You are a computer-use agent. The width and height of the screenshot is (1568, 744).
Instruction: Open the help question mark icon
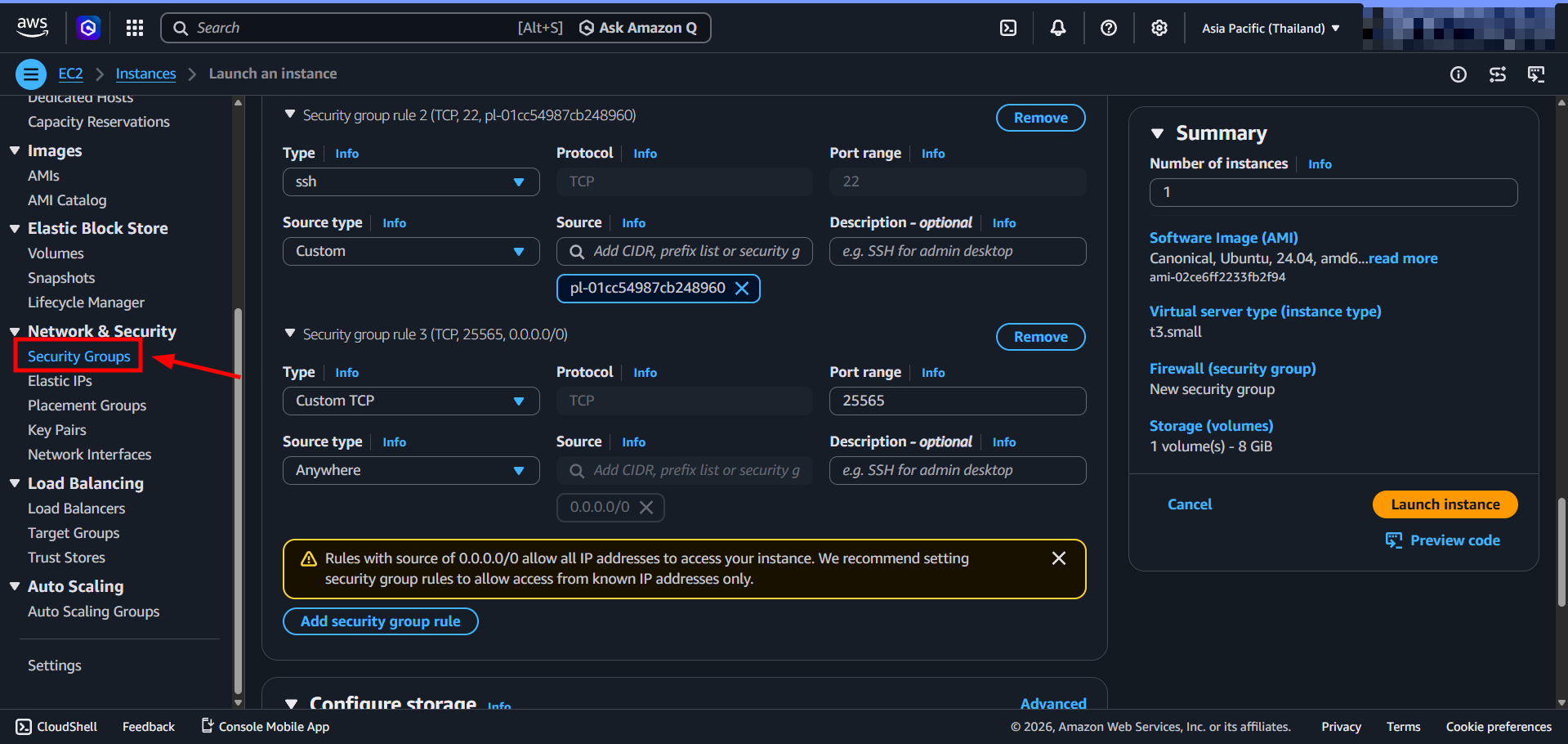coord(1109,28)
